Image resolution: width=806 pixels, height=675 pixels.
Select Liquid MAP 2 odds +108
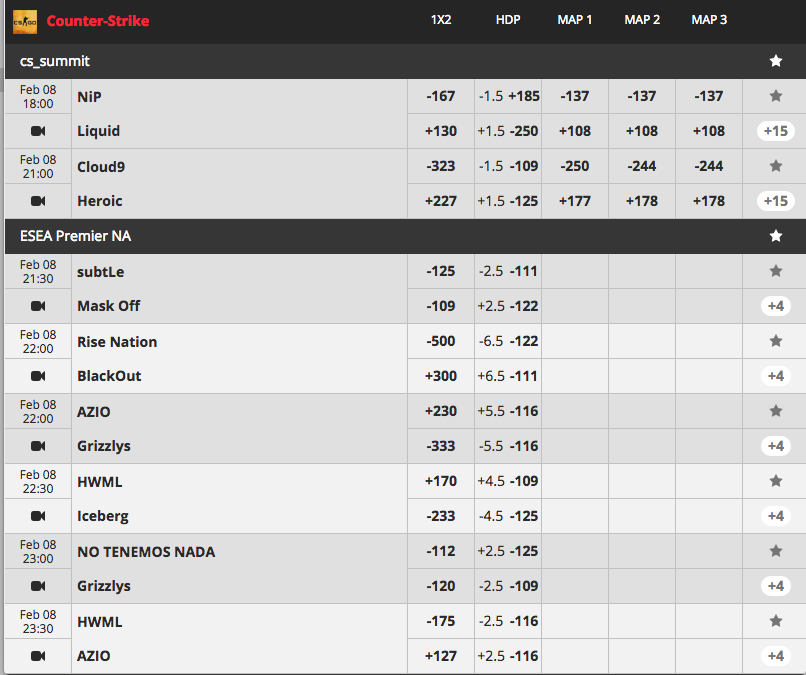(642, 131)
